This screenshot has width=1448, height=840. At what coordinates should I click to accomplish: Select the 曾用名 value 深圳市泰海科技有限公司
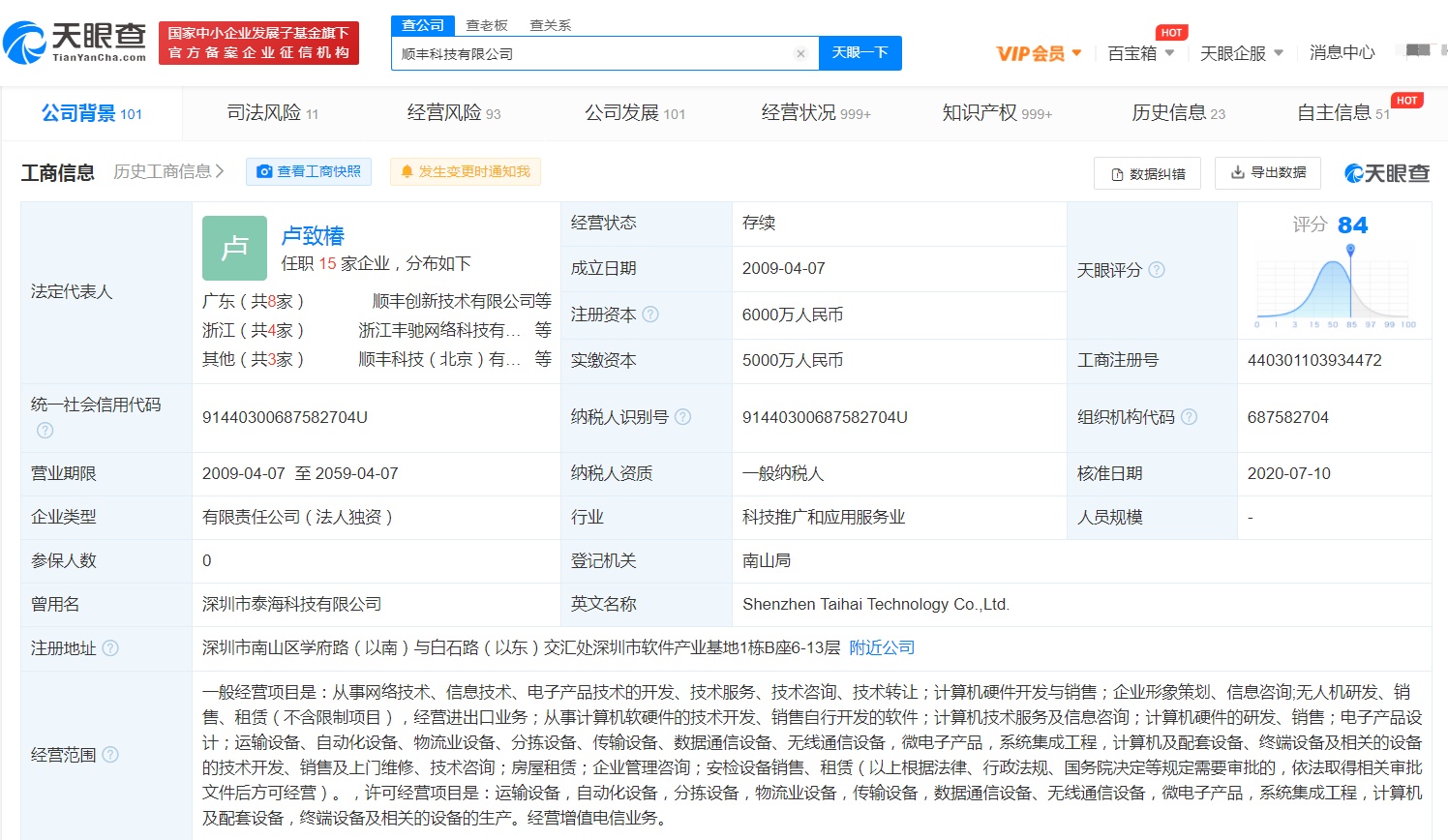pos(291,605)
